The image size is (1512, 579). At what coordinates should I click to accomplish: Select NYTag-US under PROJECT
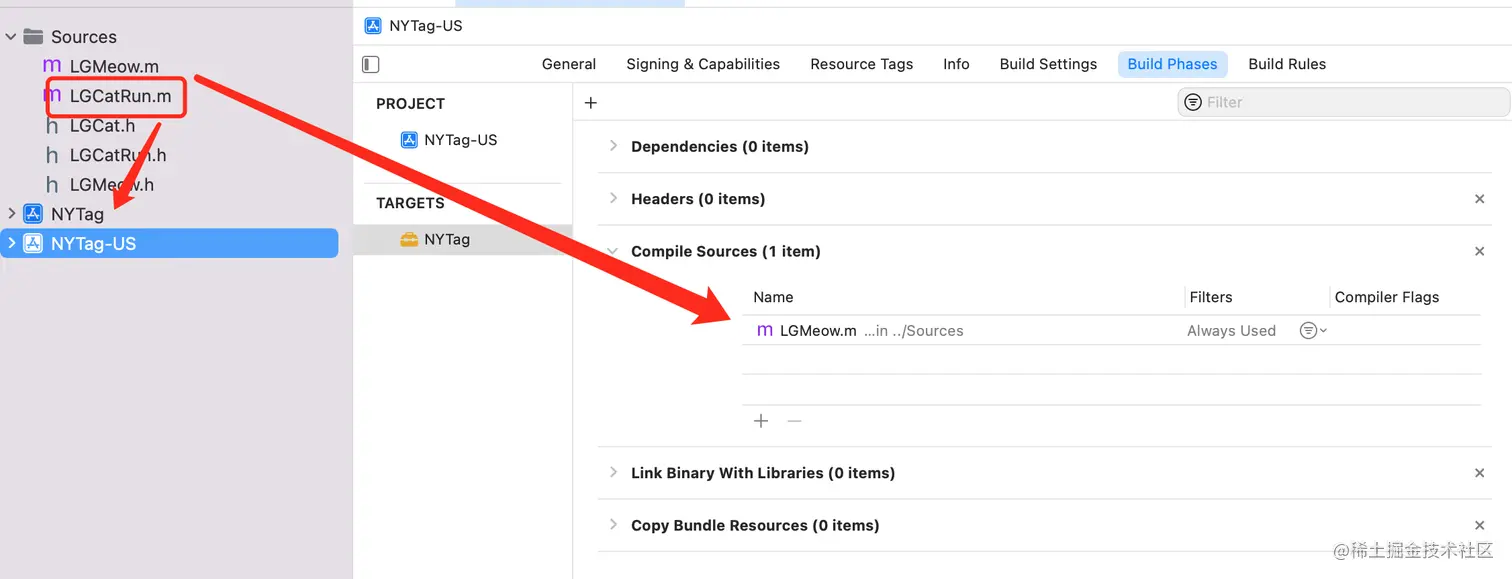[x=460, y=140]
